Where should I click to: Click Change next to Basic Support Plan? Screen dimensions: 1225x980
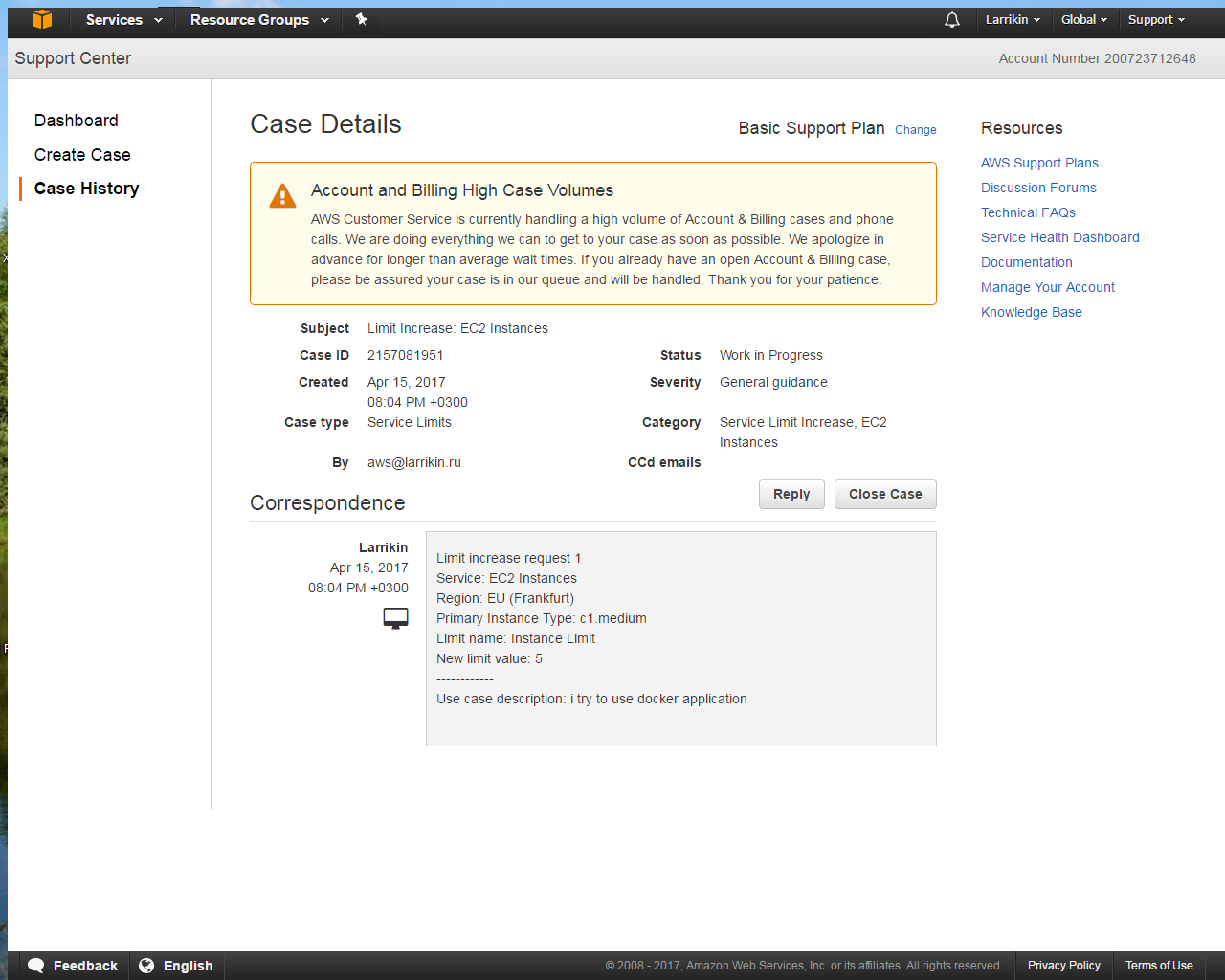(916, 130)
